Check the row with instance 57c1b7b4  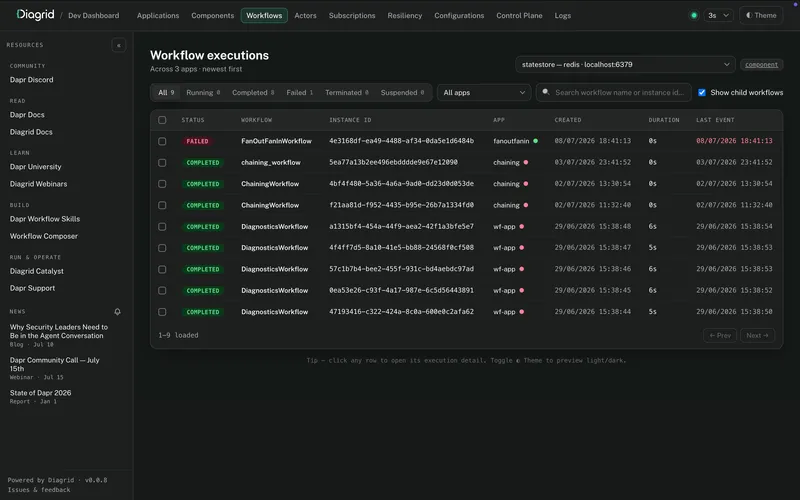click(162, 269)
